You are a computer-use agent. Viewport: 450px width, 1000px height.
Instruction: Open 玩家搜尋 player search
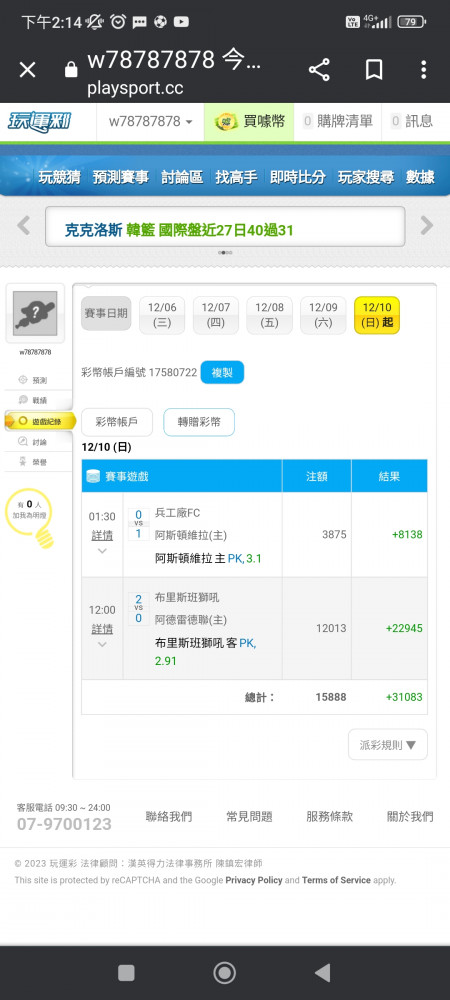click(x=366, y=177)
